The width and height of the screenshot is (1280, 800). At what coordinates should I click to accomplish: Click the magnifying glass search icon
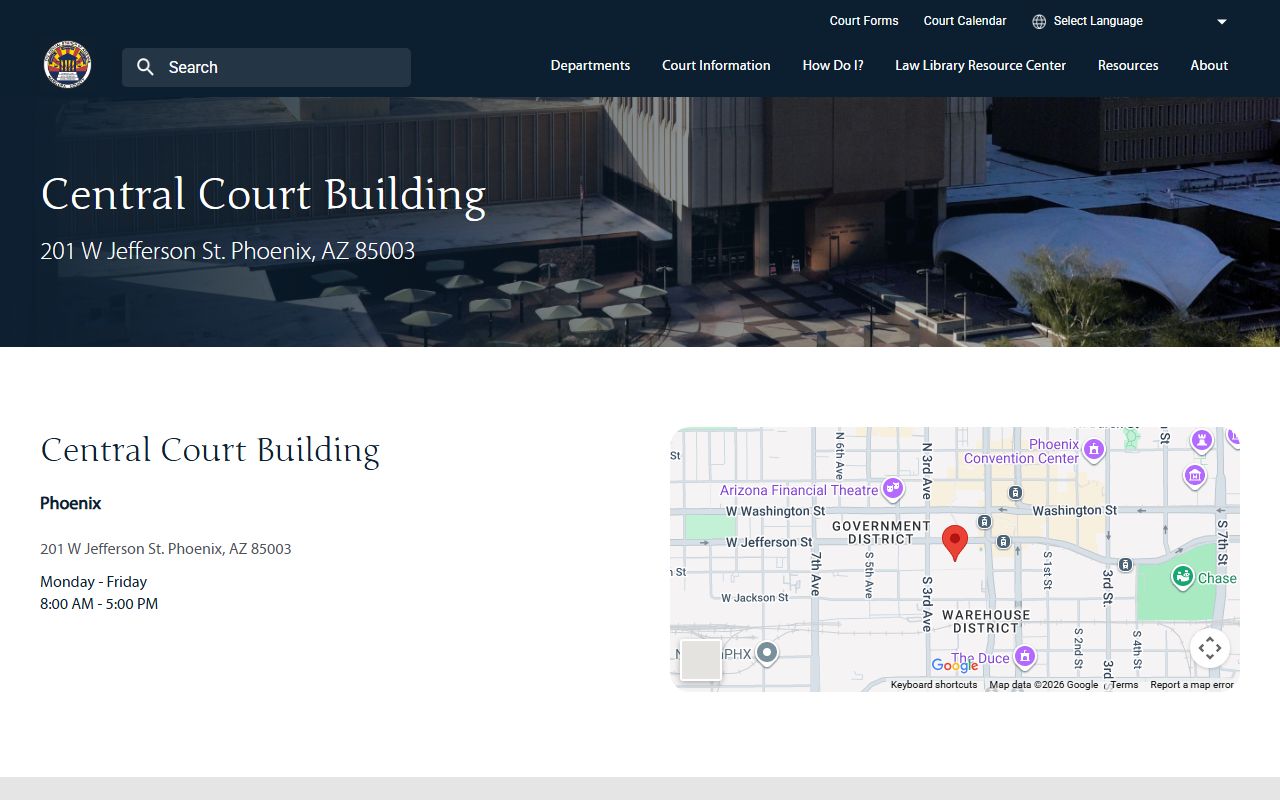146,67
